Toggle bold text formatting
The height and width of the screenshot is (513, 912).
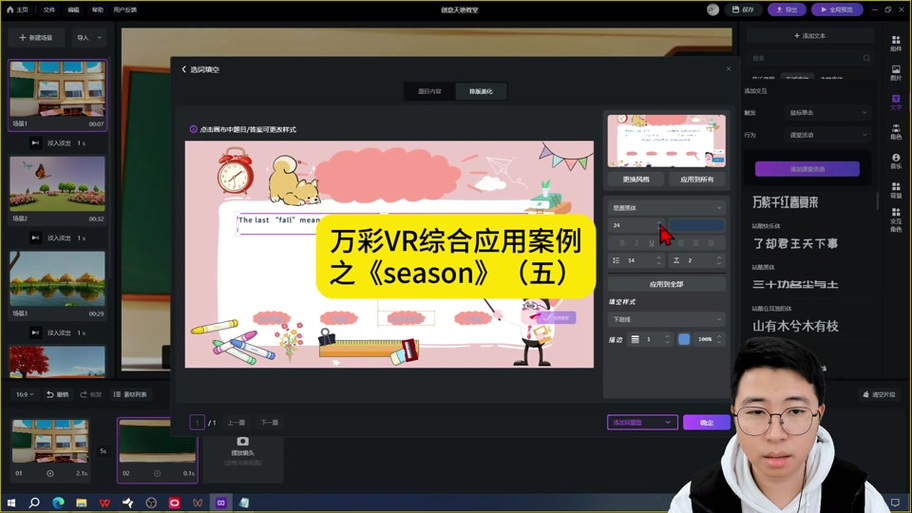(x=622, y=243)
